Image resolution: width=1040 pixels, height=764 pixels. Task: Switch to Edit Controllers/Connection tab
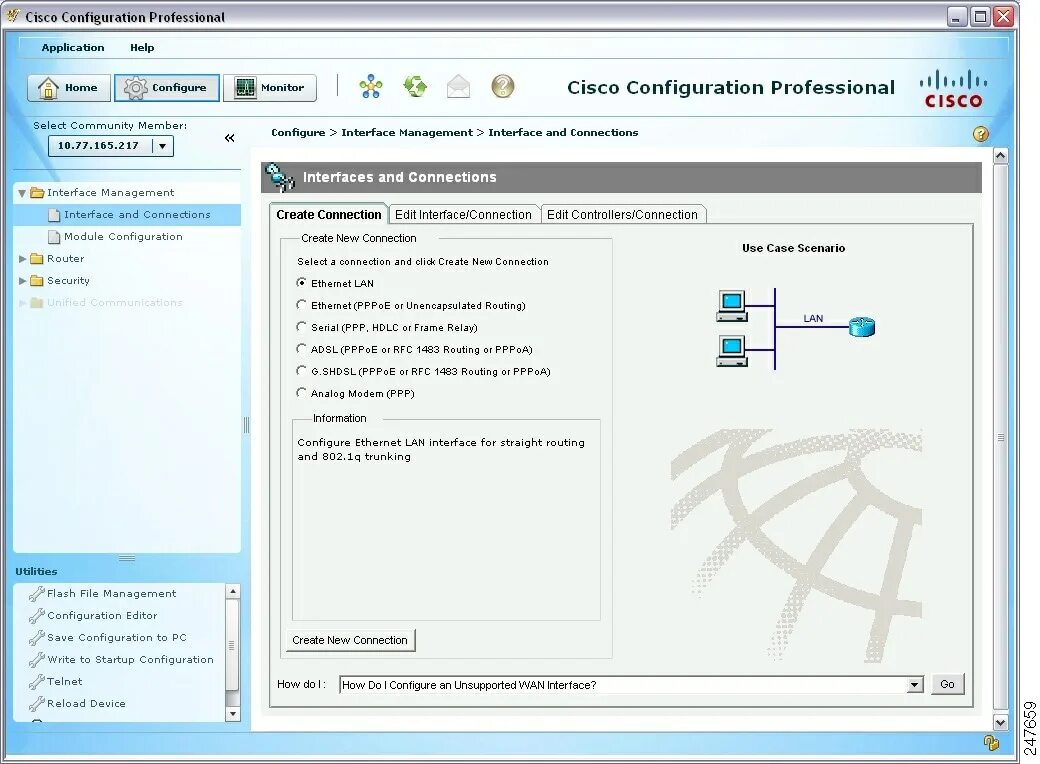coord(622,214)
